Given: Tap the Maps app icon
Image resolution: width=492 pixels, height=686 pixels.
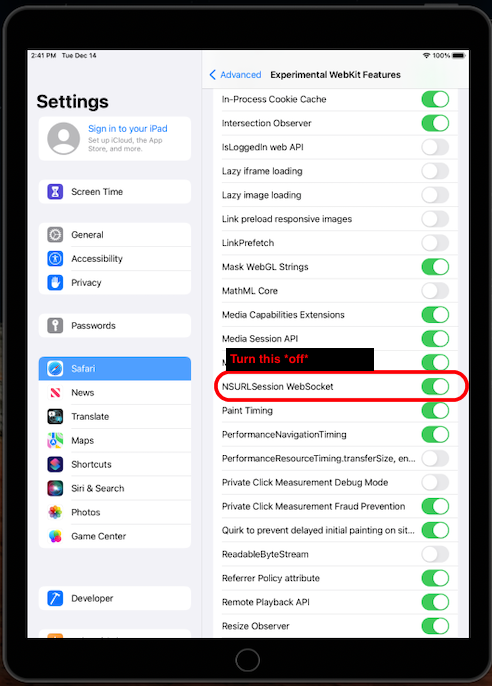Looking at the screenshot, I should [x=55, y=440].
